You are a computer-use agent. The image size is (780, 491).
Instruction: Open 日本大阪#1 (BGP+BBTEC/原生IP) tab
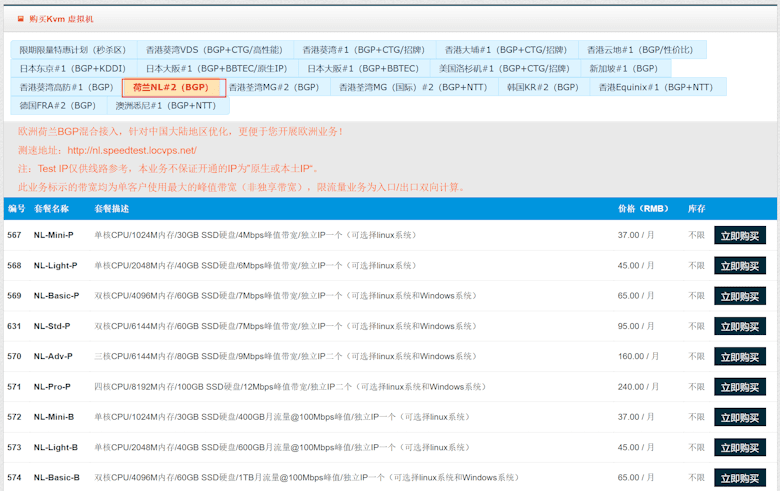(x=217, y=69)
